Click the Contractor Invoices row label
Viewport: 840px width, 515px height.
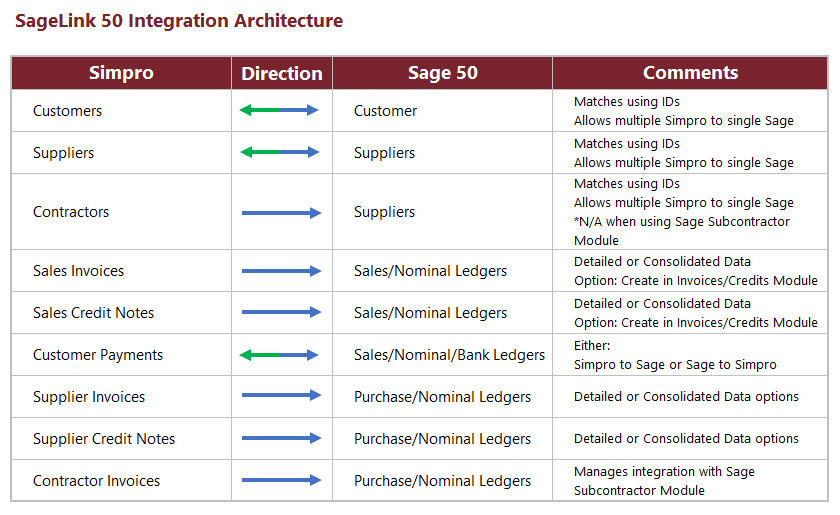coord(96,481)
